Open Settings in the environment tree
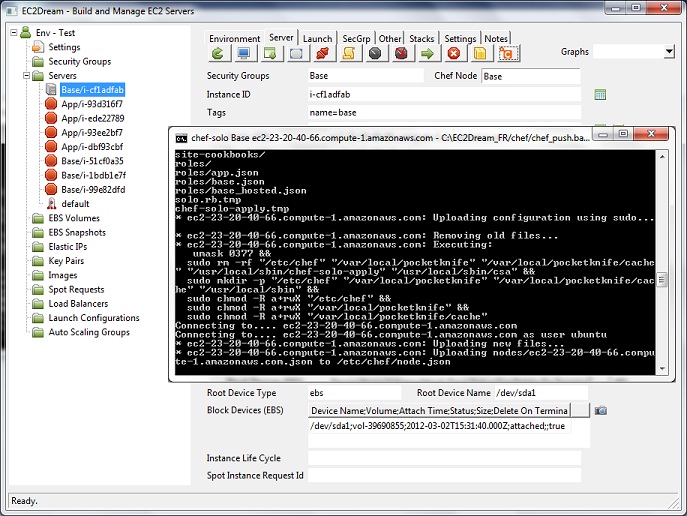The width and height of the screenshot is (687, 516). click(x=64, y=47)
